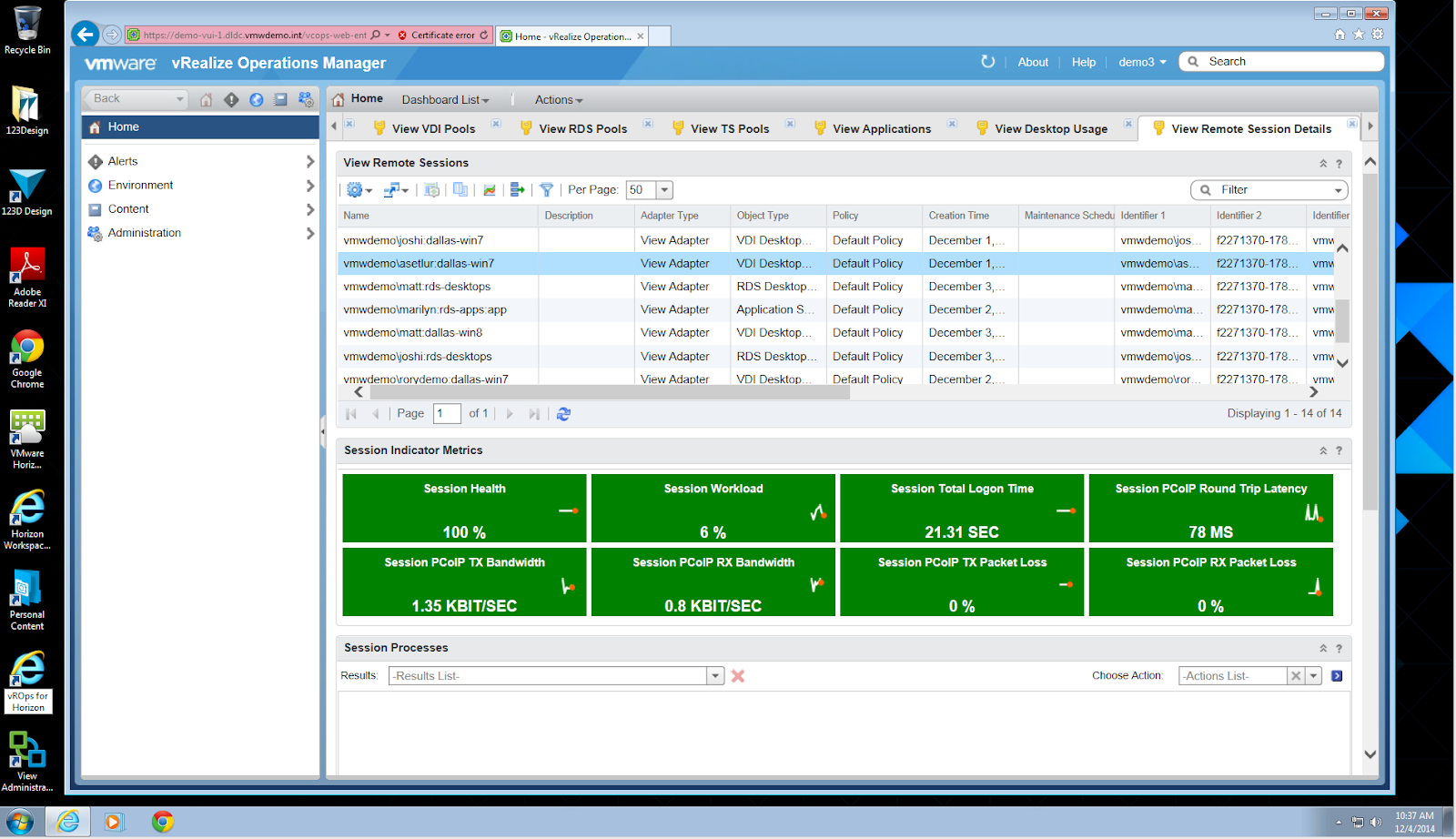This screenshot has height=839, width=1456.
Task: Click the filter funnel icon in sessions toolbar
Action: click(x=546, y=190)
